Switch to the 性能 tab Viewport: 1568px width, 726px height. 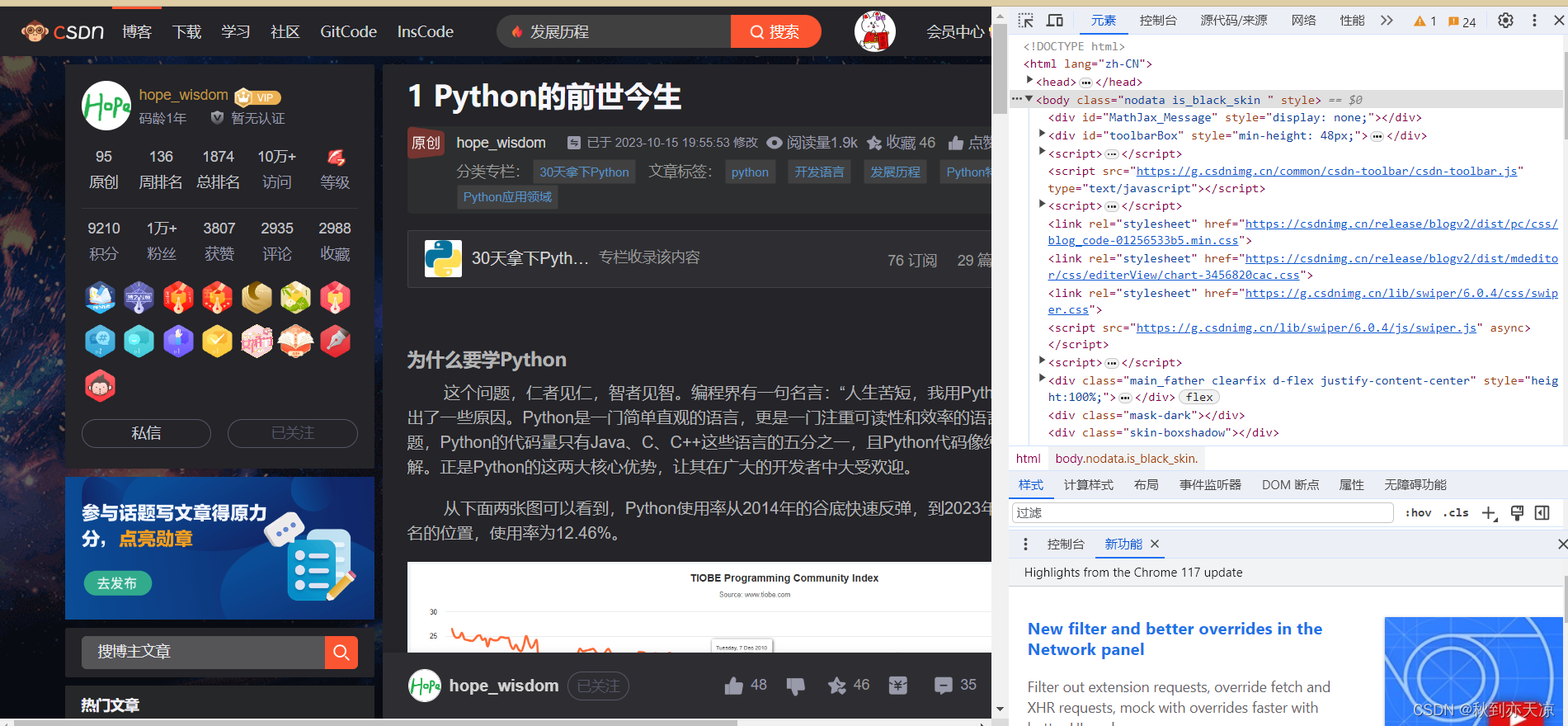[x=1352, y=21]
